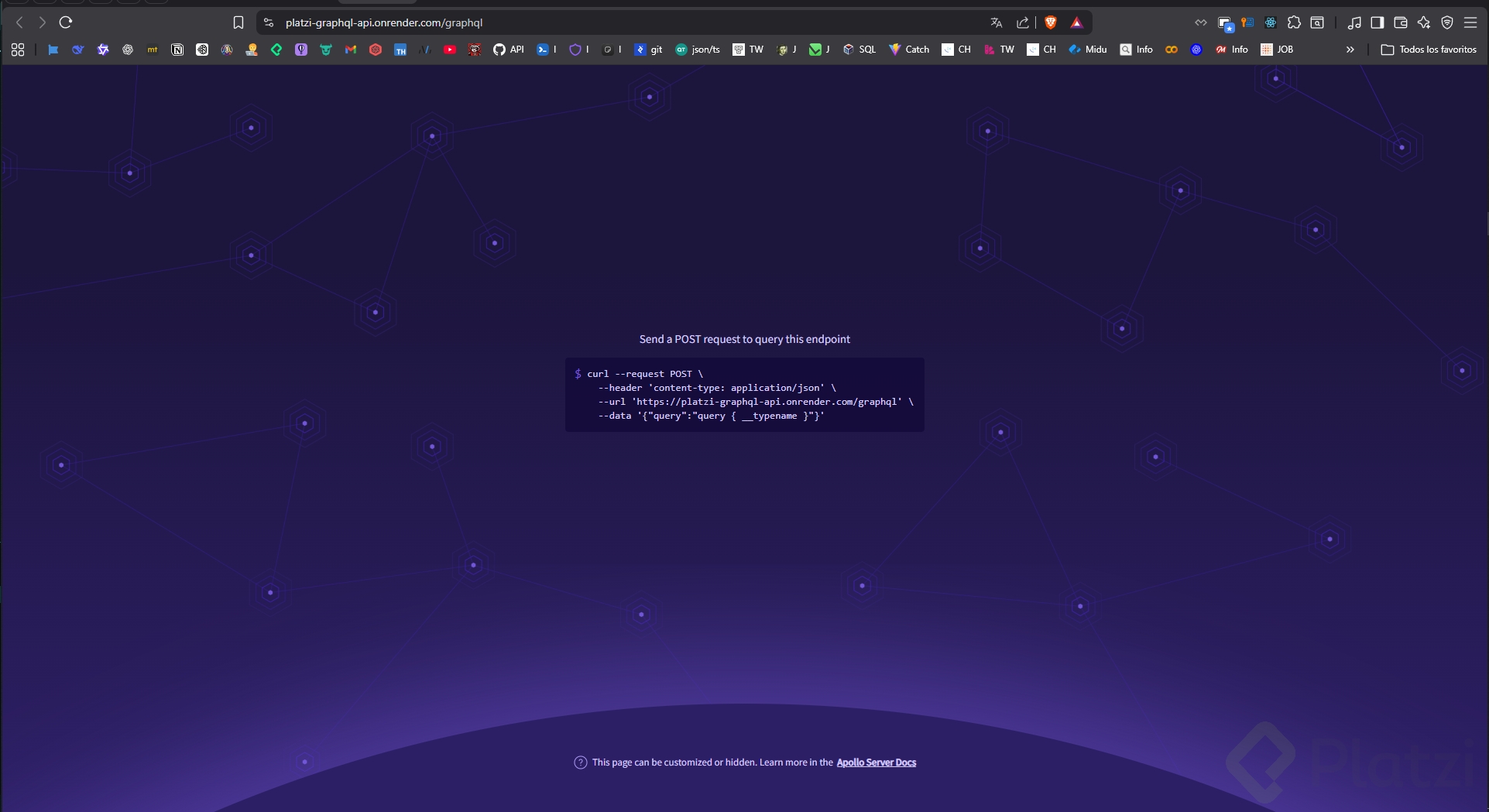Bookmark this page with the bookmark icon

pyautogui.click(x=238, y=22)
